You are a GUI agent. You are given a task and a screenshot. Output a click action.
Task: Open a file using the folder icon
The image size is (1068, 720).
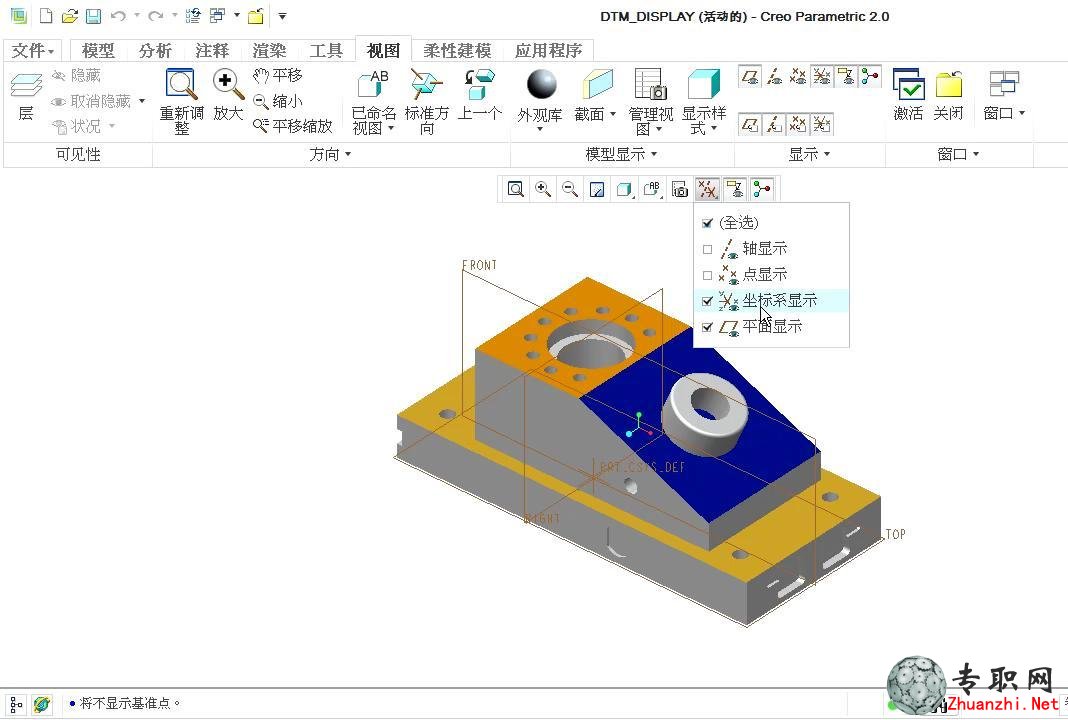tap(69, 16)
